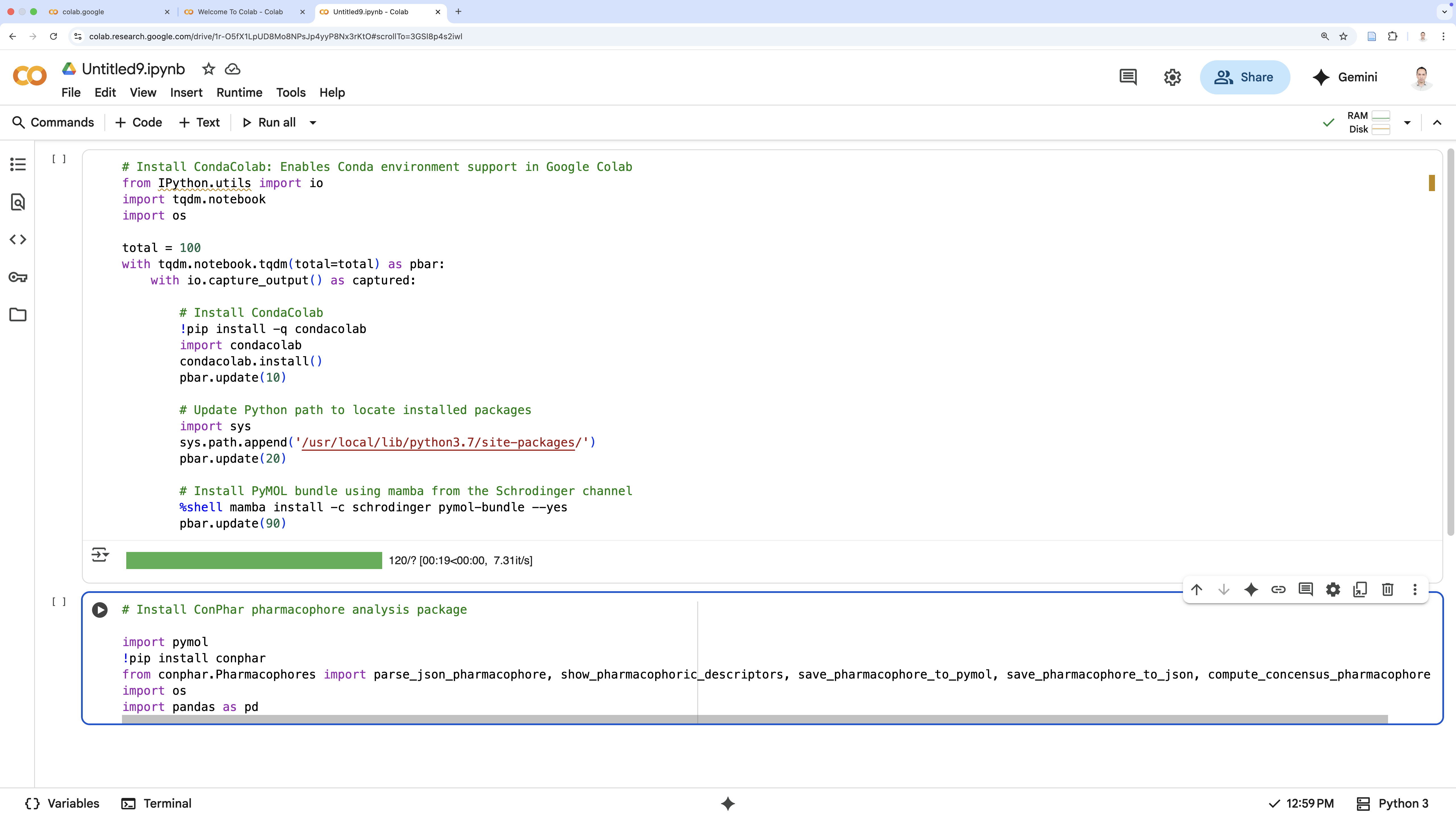Screen dimensions: 1456x819
Task: Click the Gemini sparkle in cell toolbar
Action: point(1251,590)
